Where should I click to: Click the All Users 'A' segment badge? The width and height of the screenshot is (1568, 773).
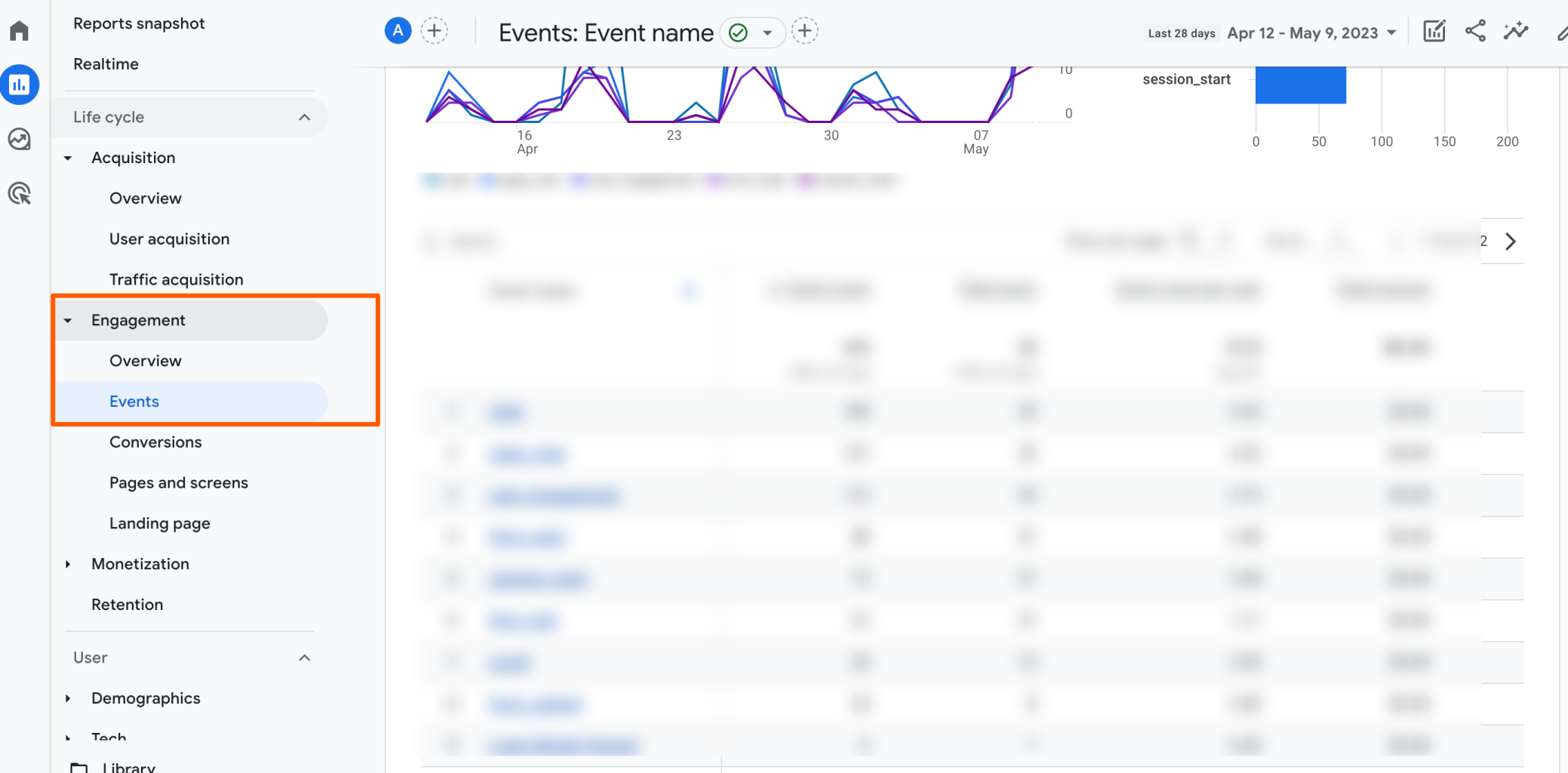[x=398, y=31]
